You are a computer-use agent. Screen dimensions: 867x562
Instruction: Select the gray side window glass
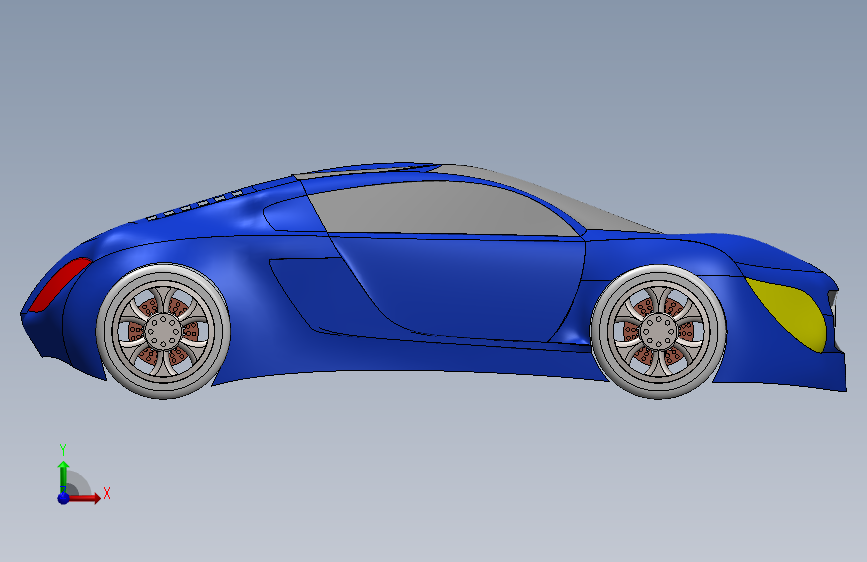pyautogui.click(x=442, y=209)
